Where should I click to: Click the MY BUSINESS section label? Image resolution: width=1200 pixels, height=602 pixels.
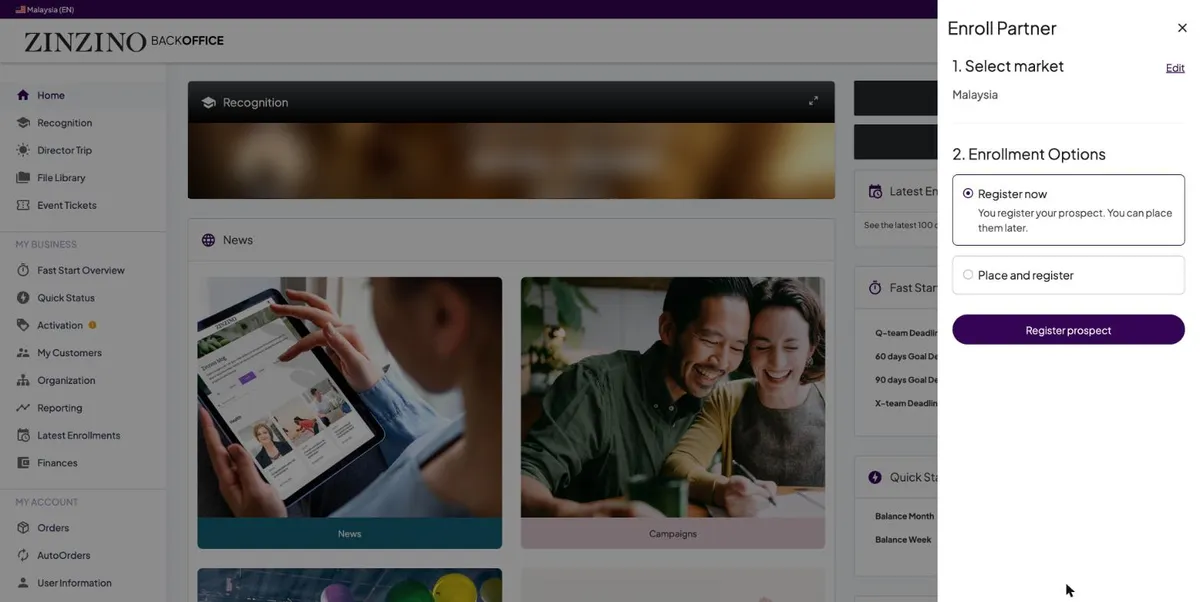[46, 244]
